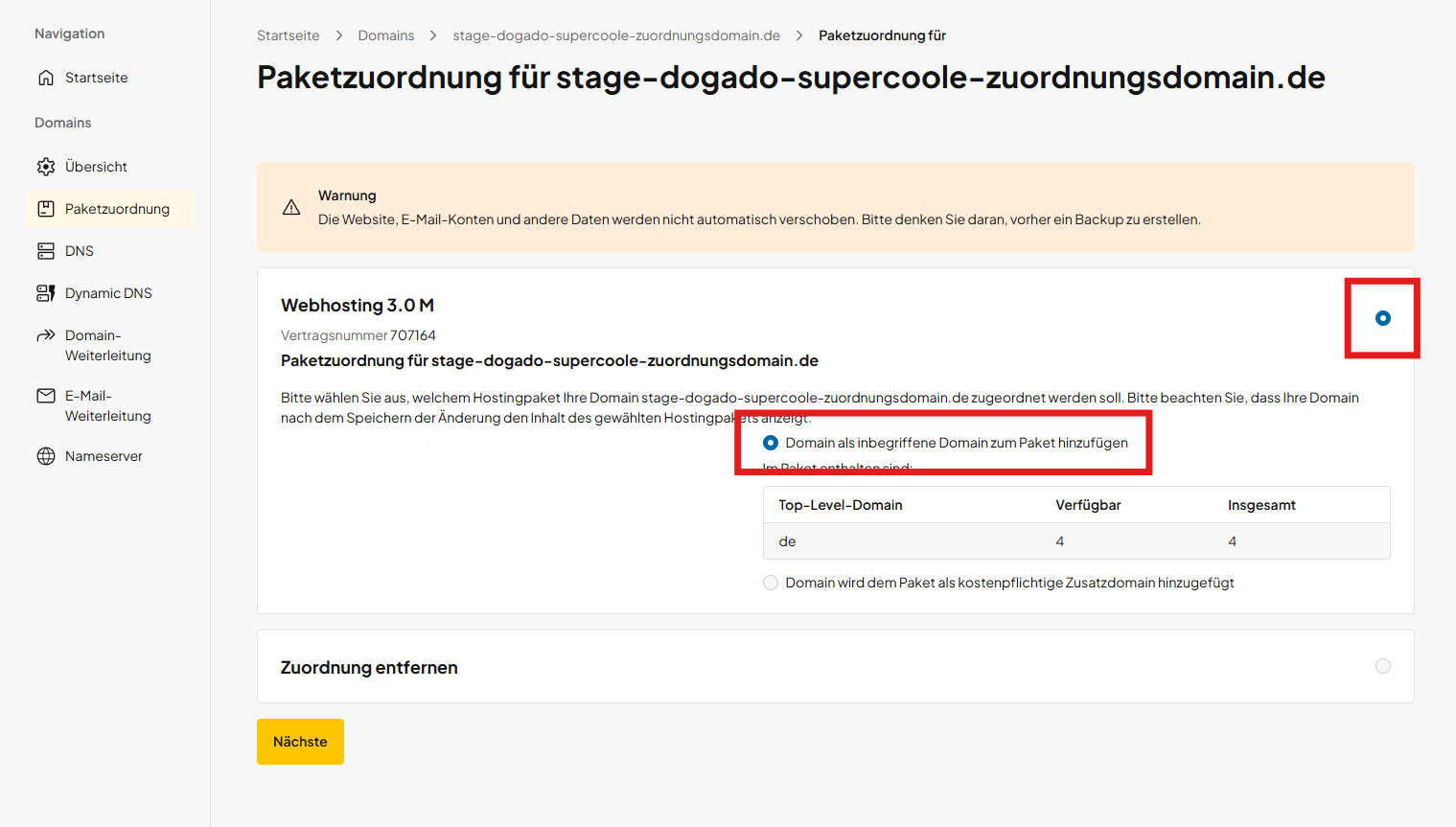Click the DNS server icon
This screenshot has width=1456, height=827.
pos(46,251)
